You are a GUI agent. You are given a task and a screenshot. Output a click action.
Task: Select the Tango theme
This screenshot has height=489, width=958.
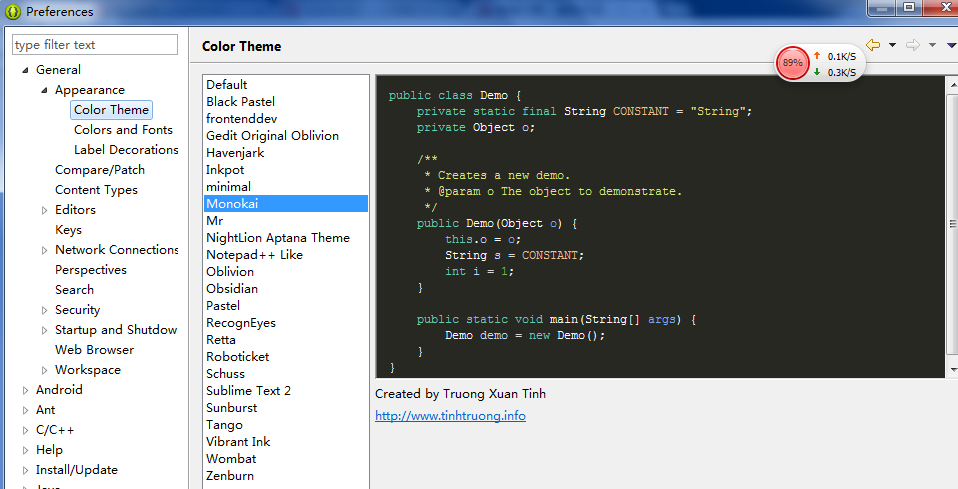click(286, 425)
